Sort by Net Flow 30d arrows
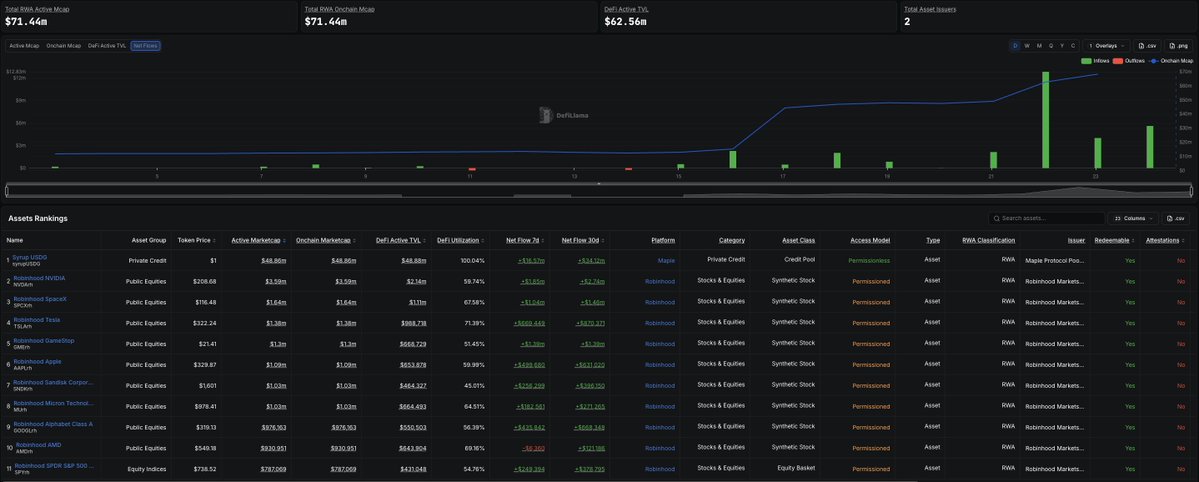1199x482 pixels. click(x=604, y=240)
